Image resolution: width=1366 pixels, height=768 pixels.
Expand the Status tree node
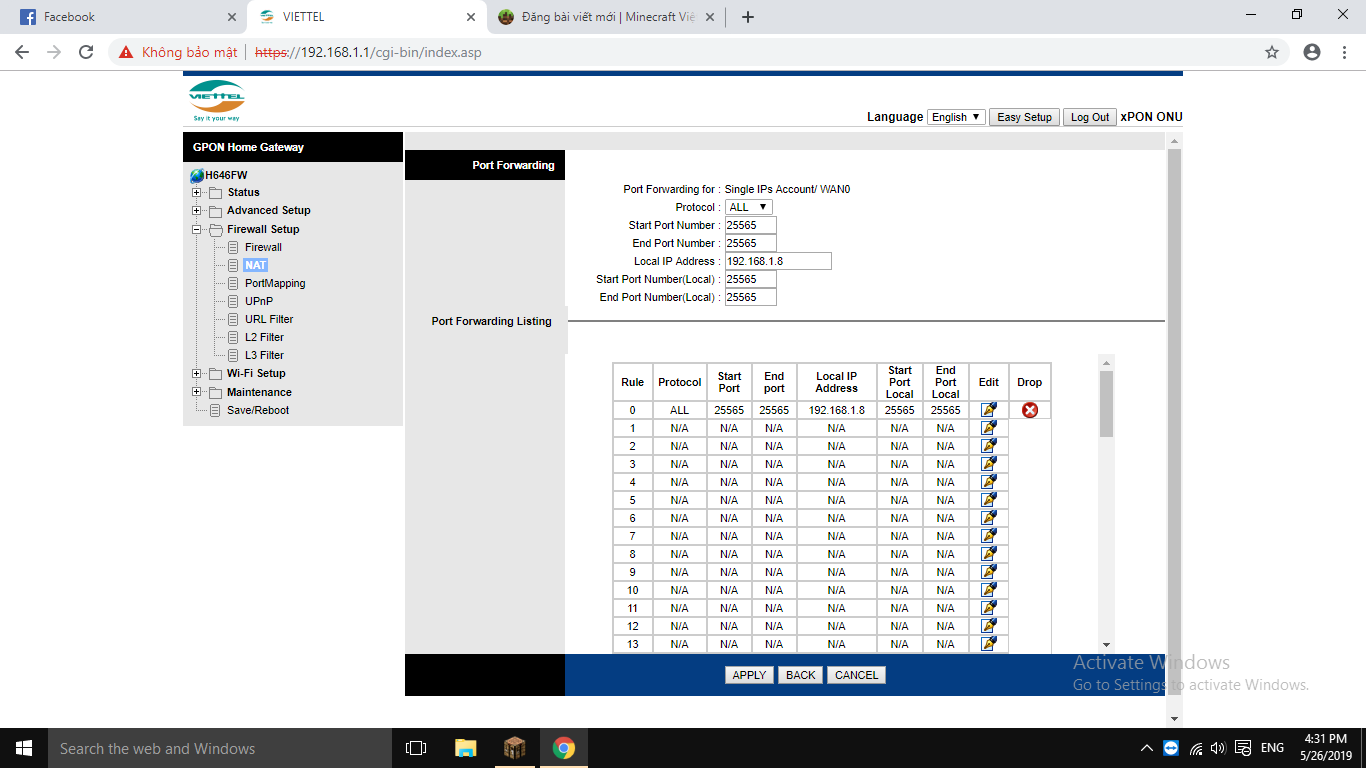(x=197, y=192)
